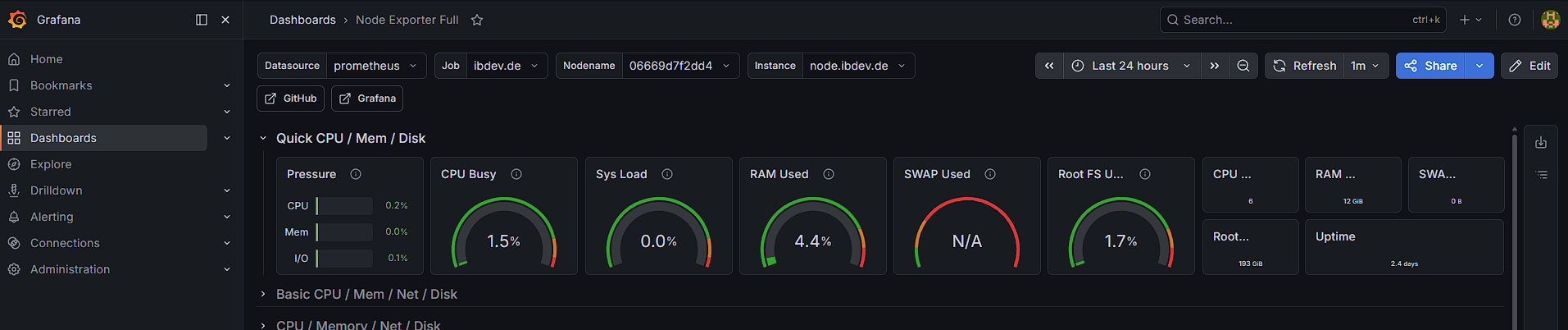Toggle the dock menu sidebar icon
1568x330 pixels.
[202, 20]
